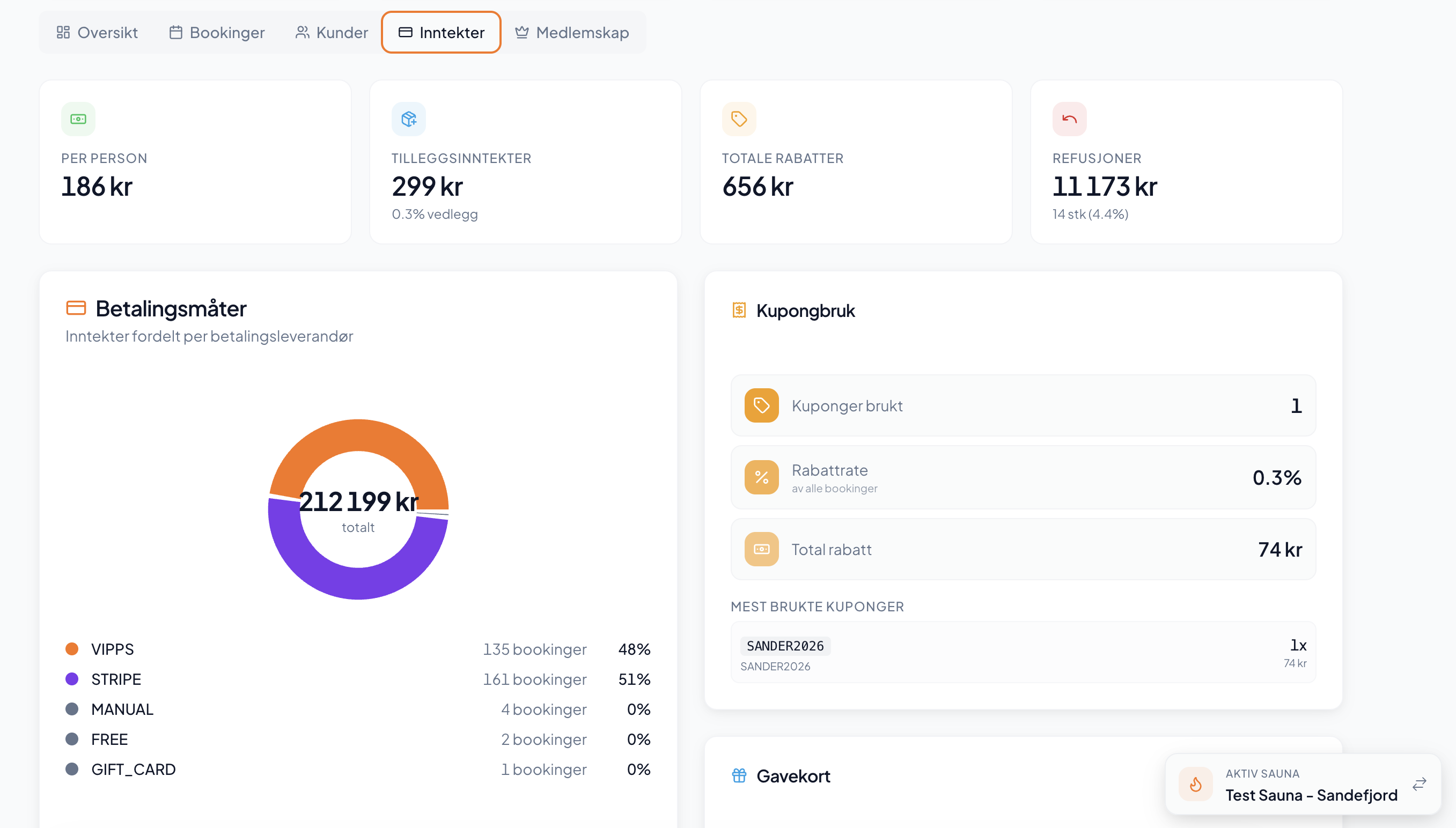The width and height of the screenshot is (1456, 828).
Task: Click the Test Sauna – Sandefjord selector
Action: pos(1303,784)
